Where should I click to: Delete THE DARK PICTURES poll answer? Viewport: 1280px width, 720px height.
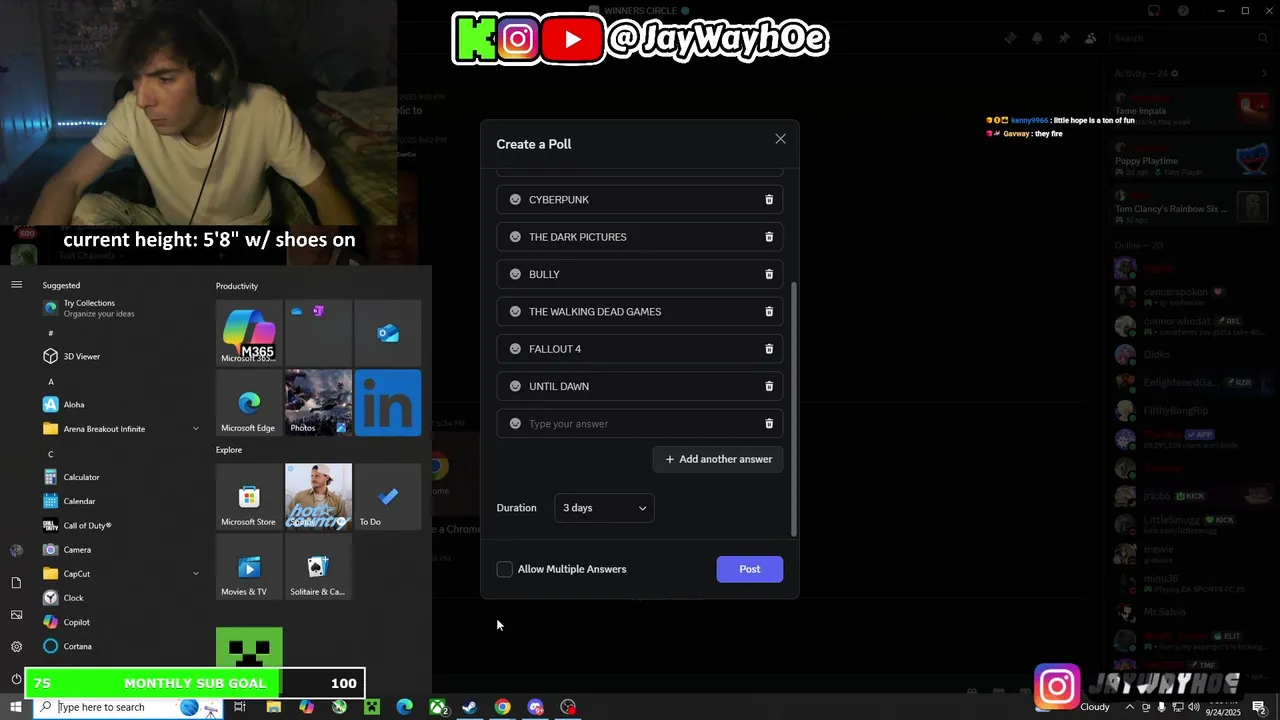(x=769, y=237)
